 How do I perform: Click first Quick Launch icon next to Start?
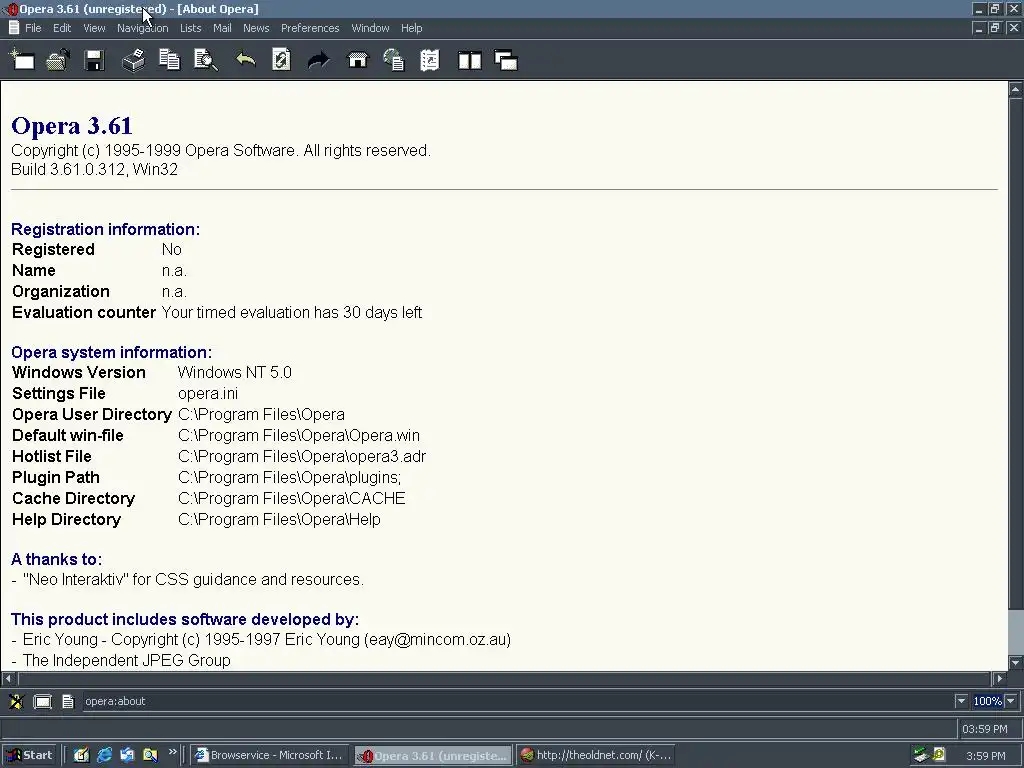click(81, 755)
